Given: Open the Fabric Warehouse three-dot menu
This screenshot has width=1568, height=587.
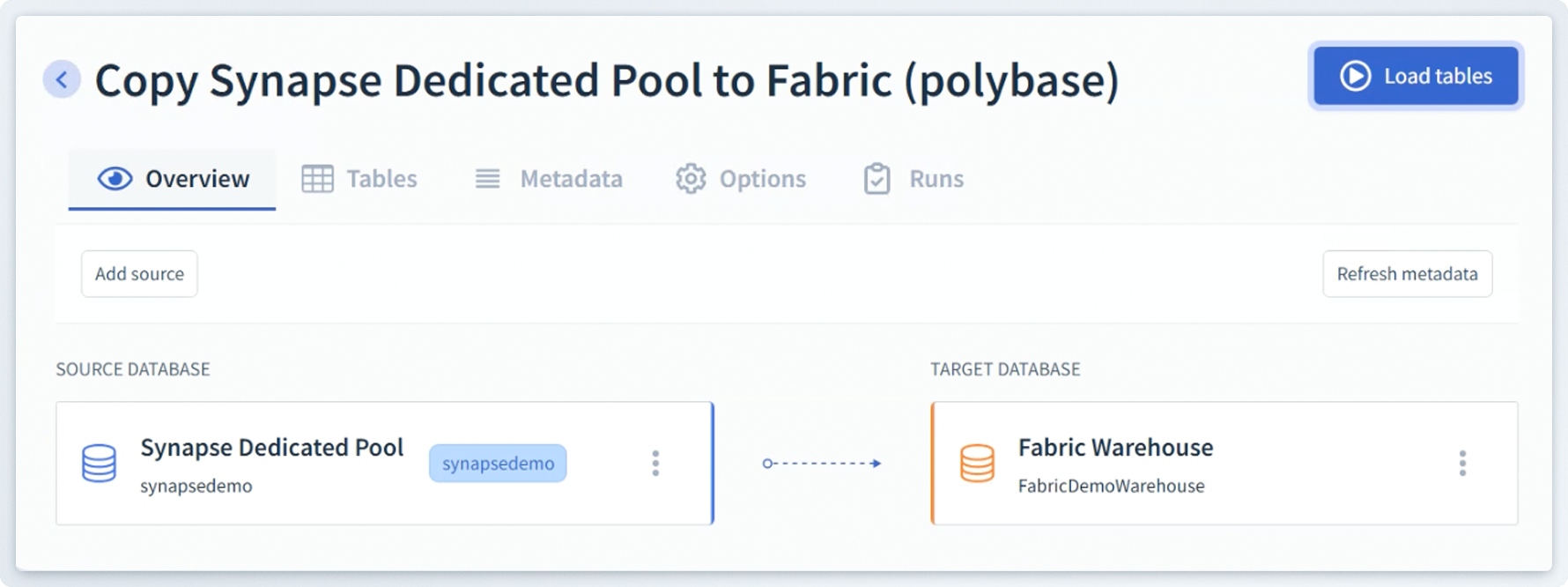Looking at the screenshot, I should click(x=1462, y=464).
